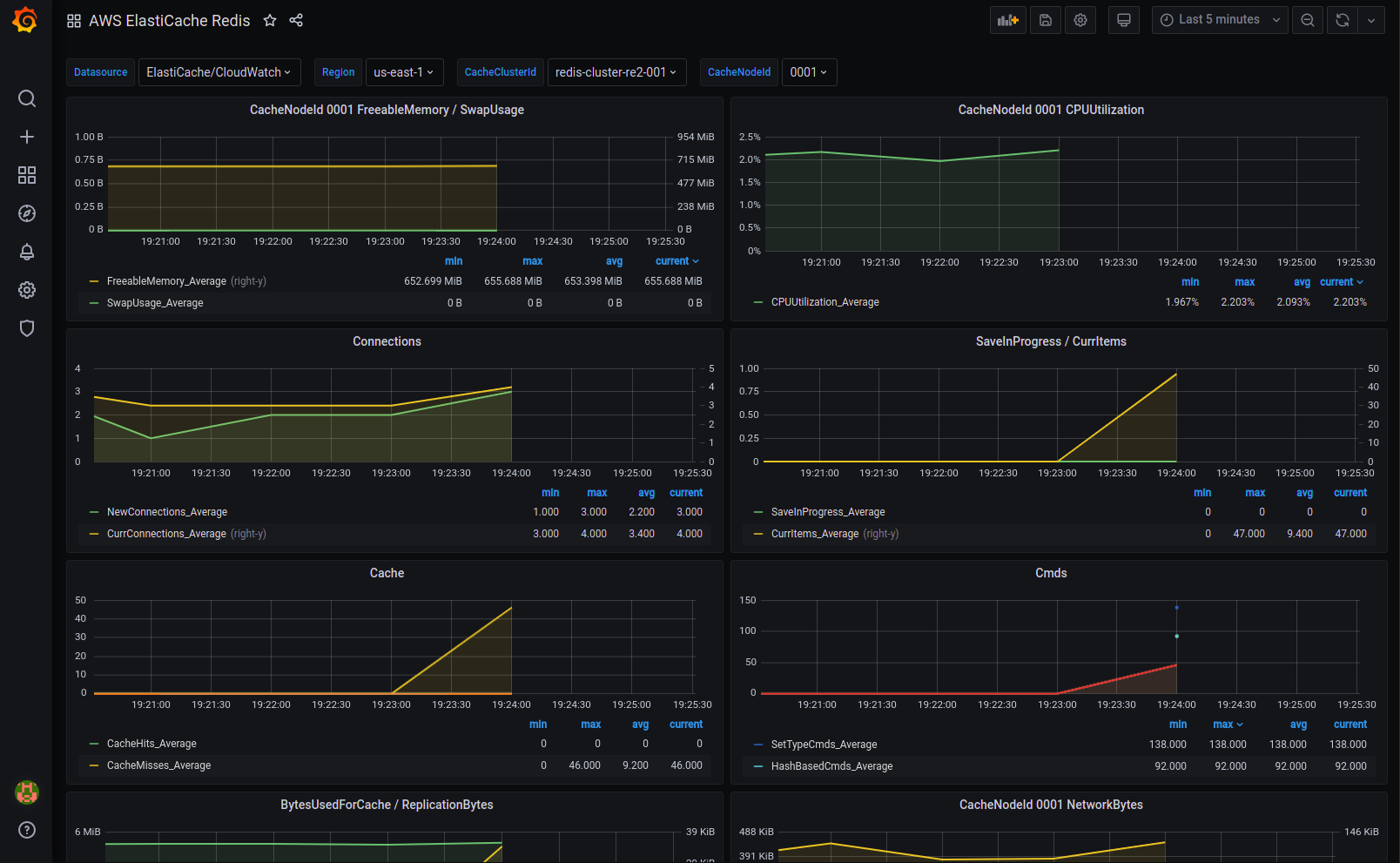Click the user avatar in the sidebar

tap(27, 792)
